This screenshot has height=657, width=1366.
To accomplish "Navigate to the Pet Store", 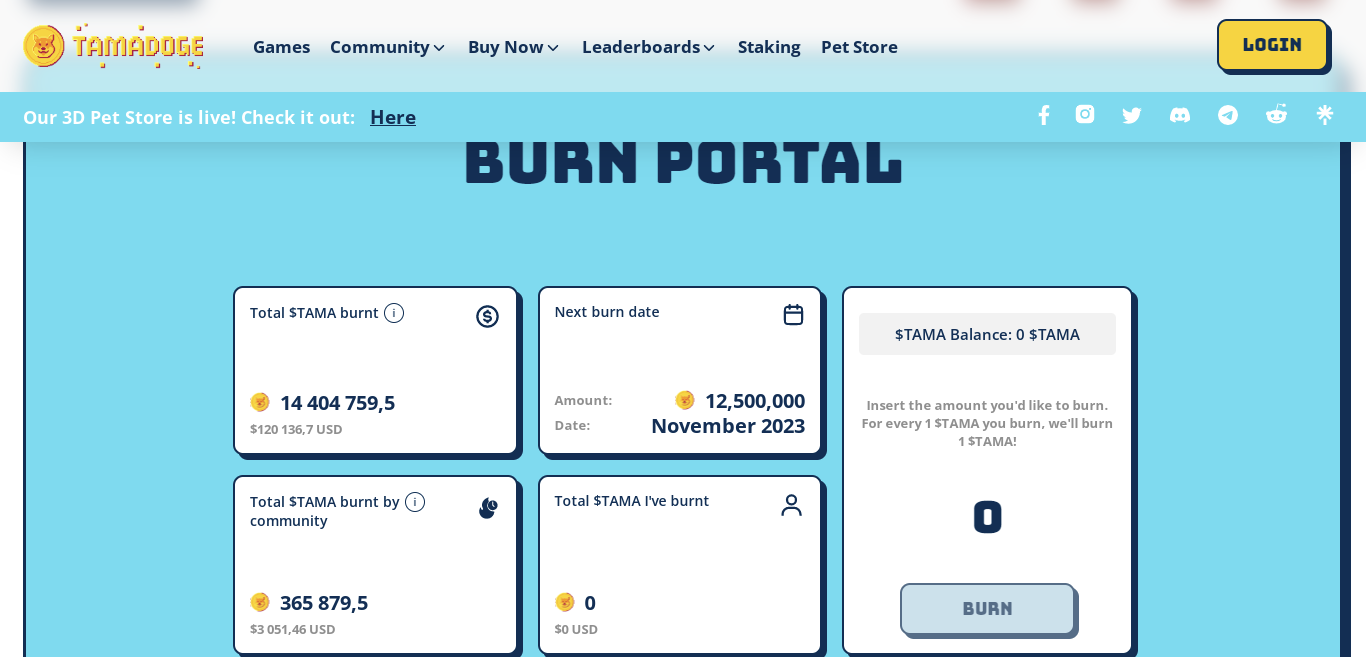I will coord(859,47).
